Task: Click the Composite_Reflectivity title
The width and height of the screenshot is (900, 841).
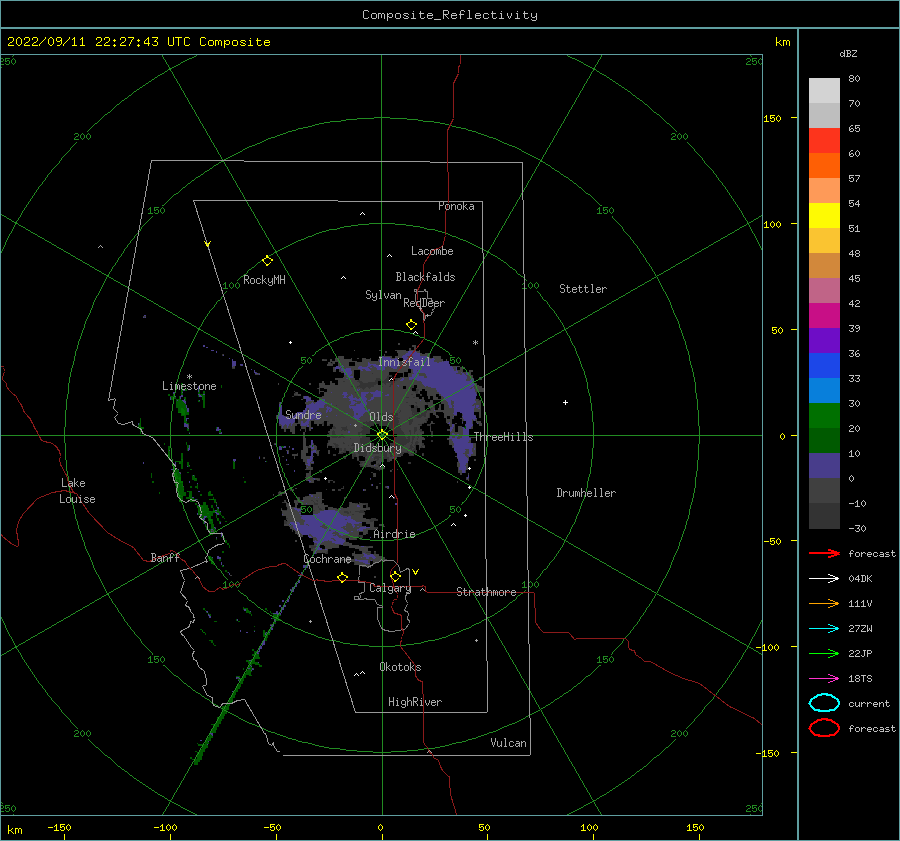Action: point(450,15)
